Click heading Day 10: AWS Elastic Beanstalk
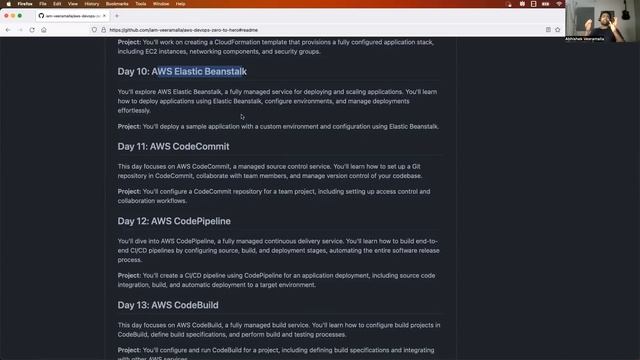Viewport: 640px width, 360px height. [x=182, y=71]
